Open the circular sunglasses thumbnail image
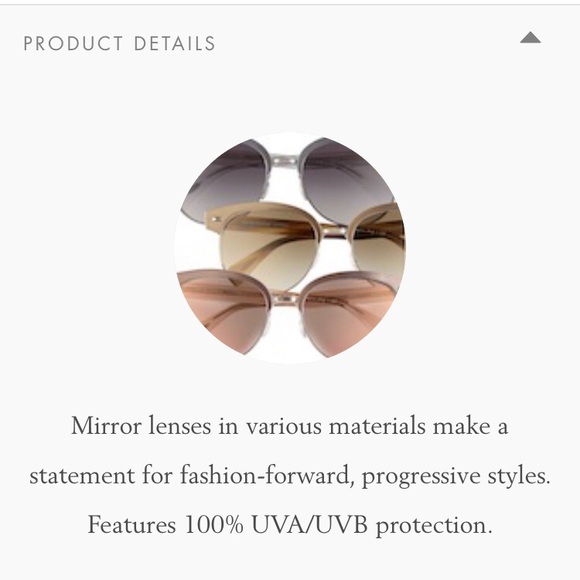This screenshot has height=580, width=580. coord(290,248)
